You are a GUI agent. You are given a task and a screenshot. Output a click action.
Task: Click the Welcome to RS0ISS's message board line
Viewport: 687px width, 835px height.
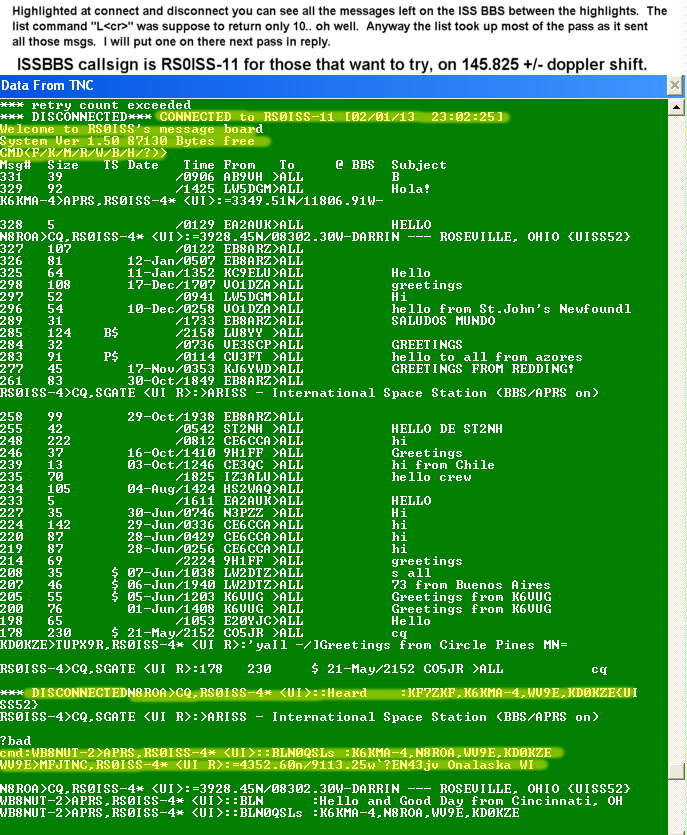point(132,129)
